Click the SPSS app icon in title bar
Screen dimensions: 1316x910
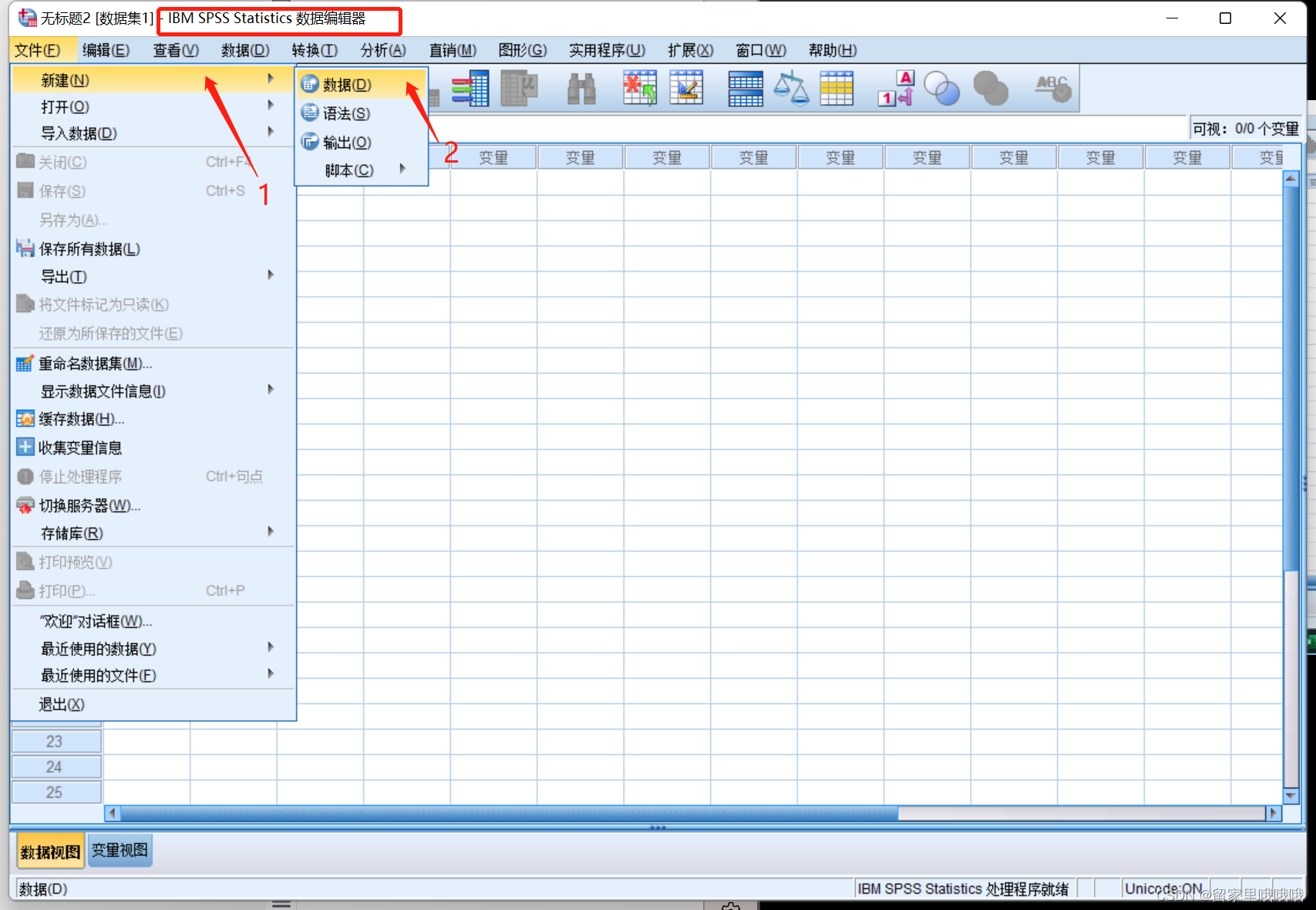(x=28, y=18)
